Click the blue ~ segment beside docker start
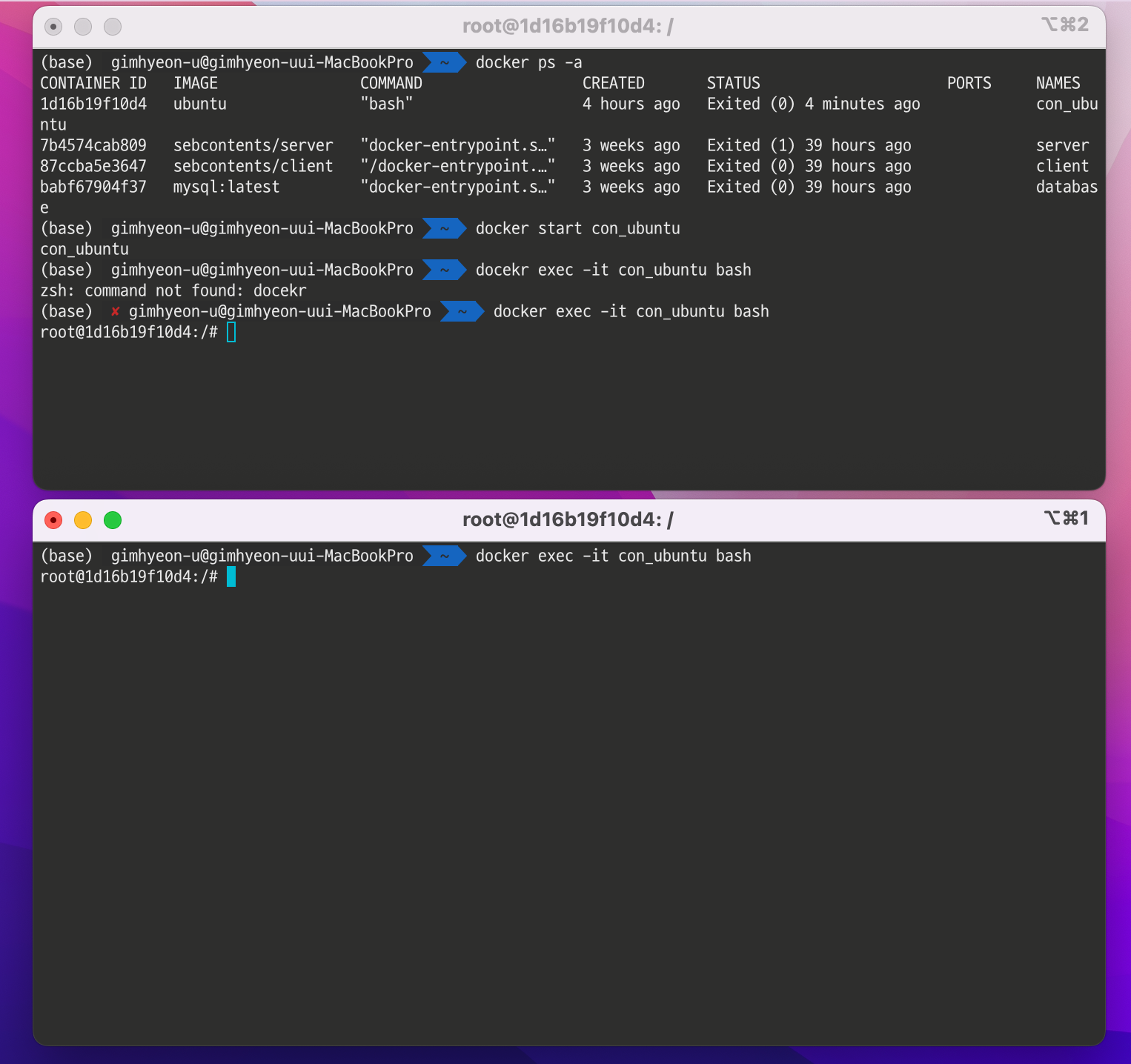The height and width of the screenshot is (1064, 1131). (445, 228)
